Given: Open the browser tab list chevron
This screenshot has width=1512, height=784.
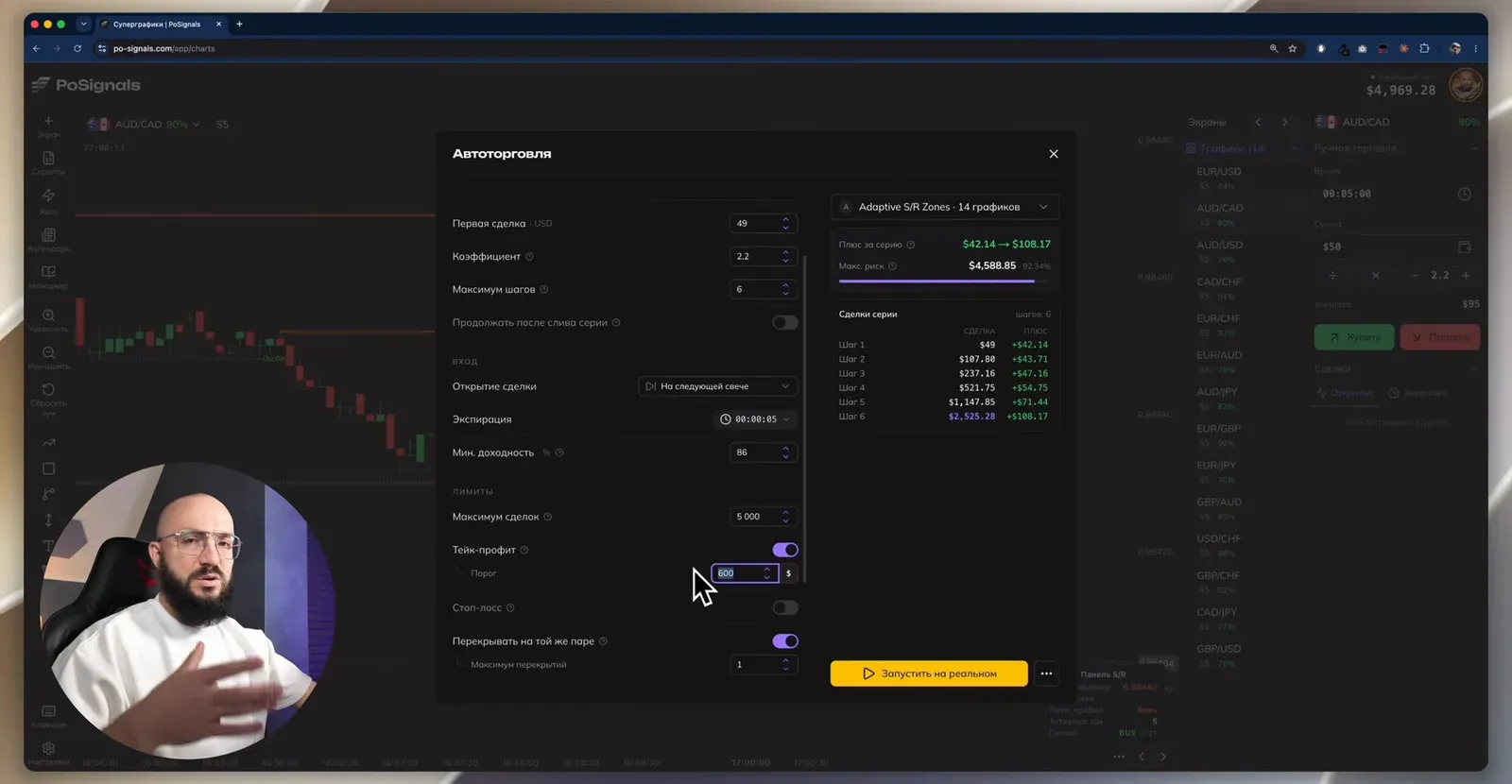Looking at the screenshot, I should pos(83,25).
